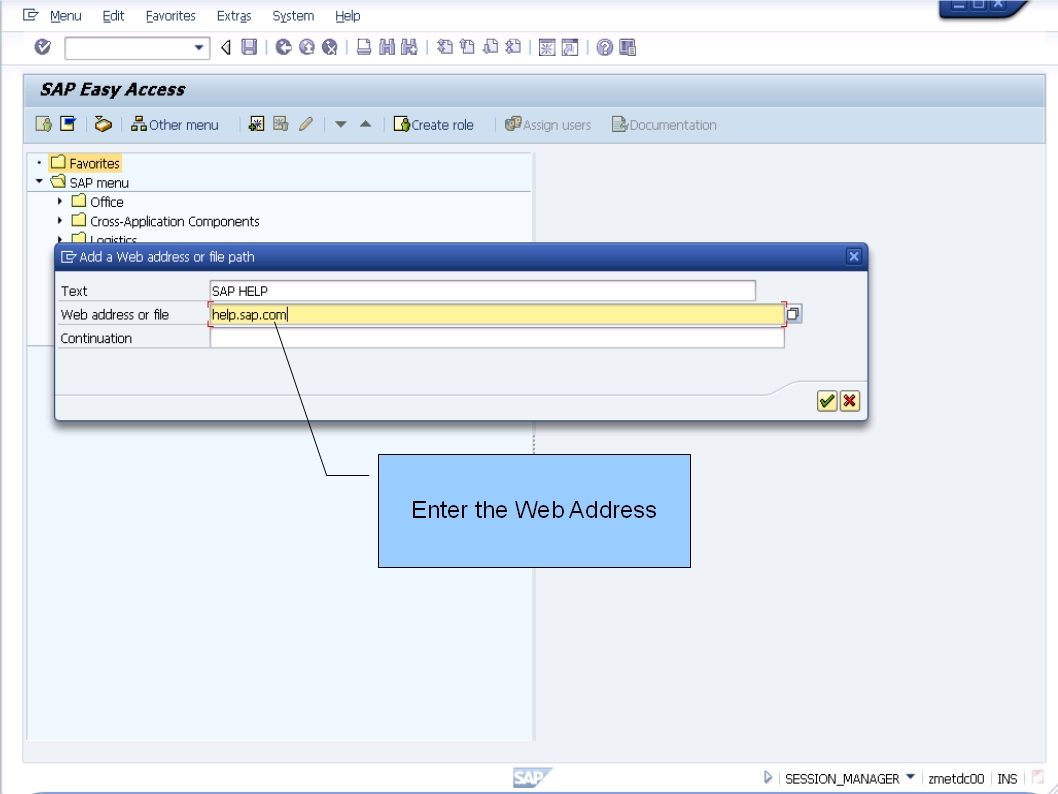The width and height of the screenshot is (1058, 794).
Task: Click the Save diskette icon
Action: tap(250, 47)
